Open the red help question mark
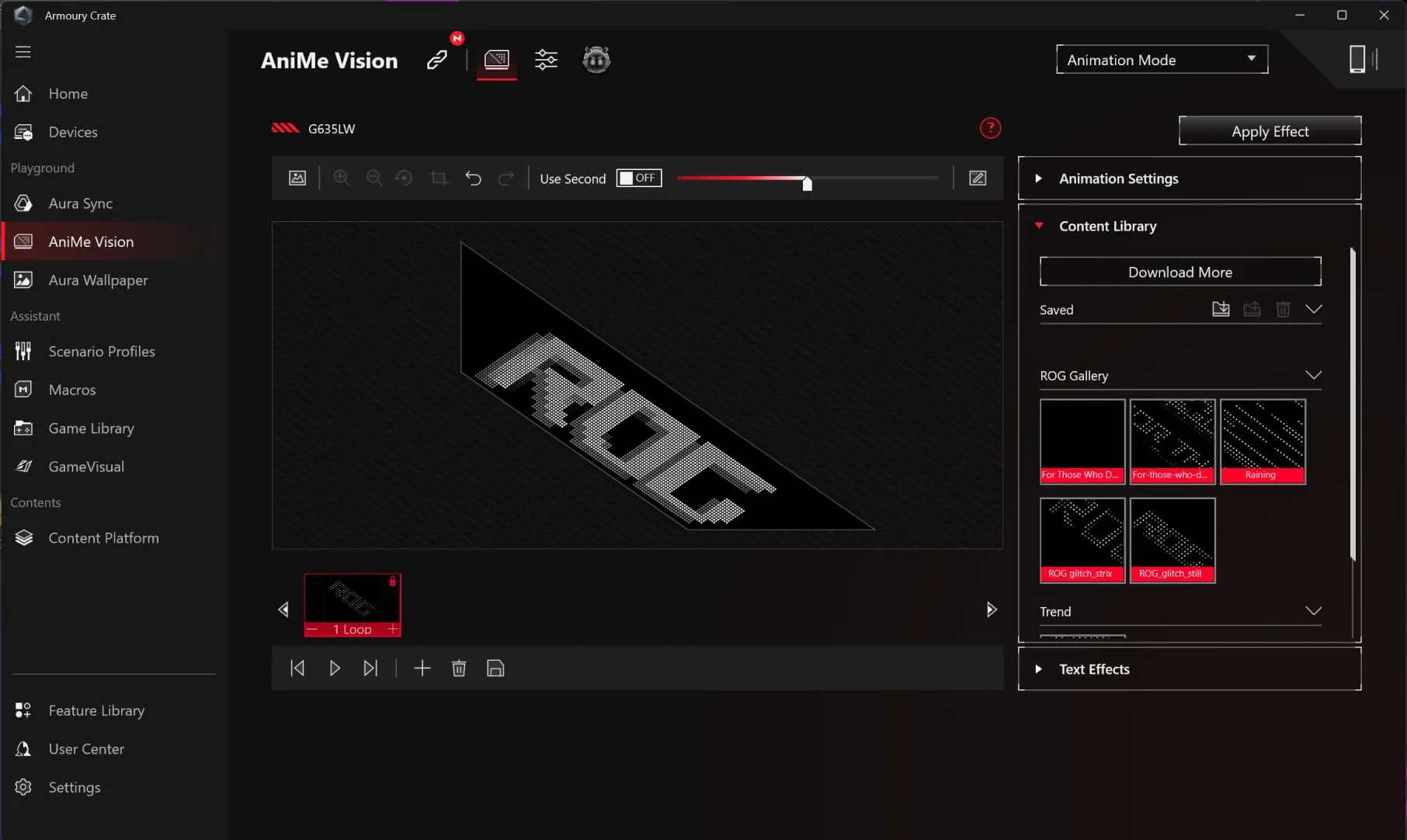 coord(990,128)
